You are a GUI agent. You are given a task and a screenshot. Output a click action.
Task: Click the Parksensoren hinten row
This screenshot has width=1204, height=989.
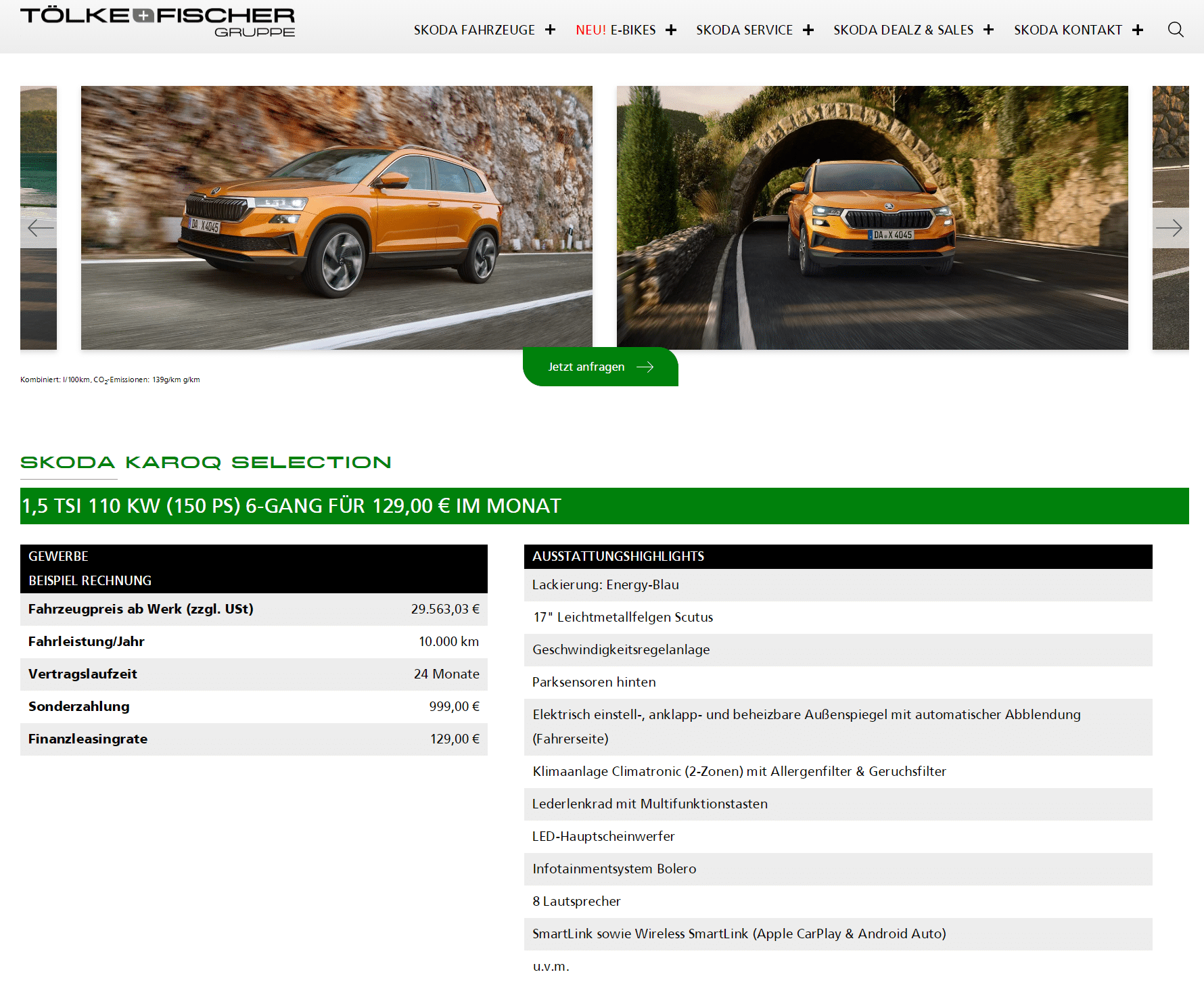[838, 683]
